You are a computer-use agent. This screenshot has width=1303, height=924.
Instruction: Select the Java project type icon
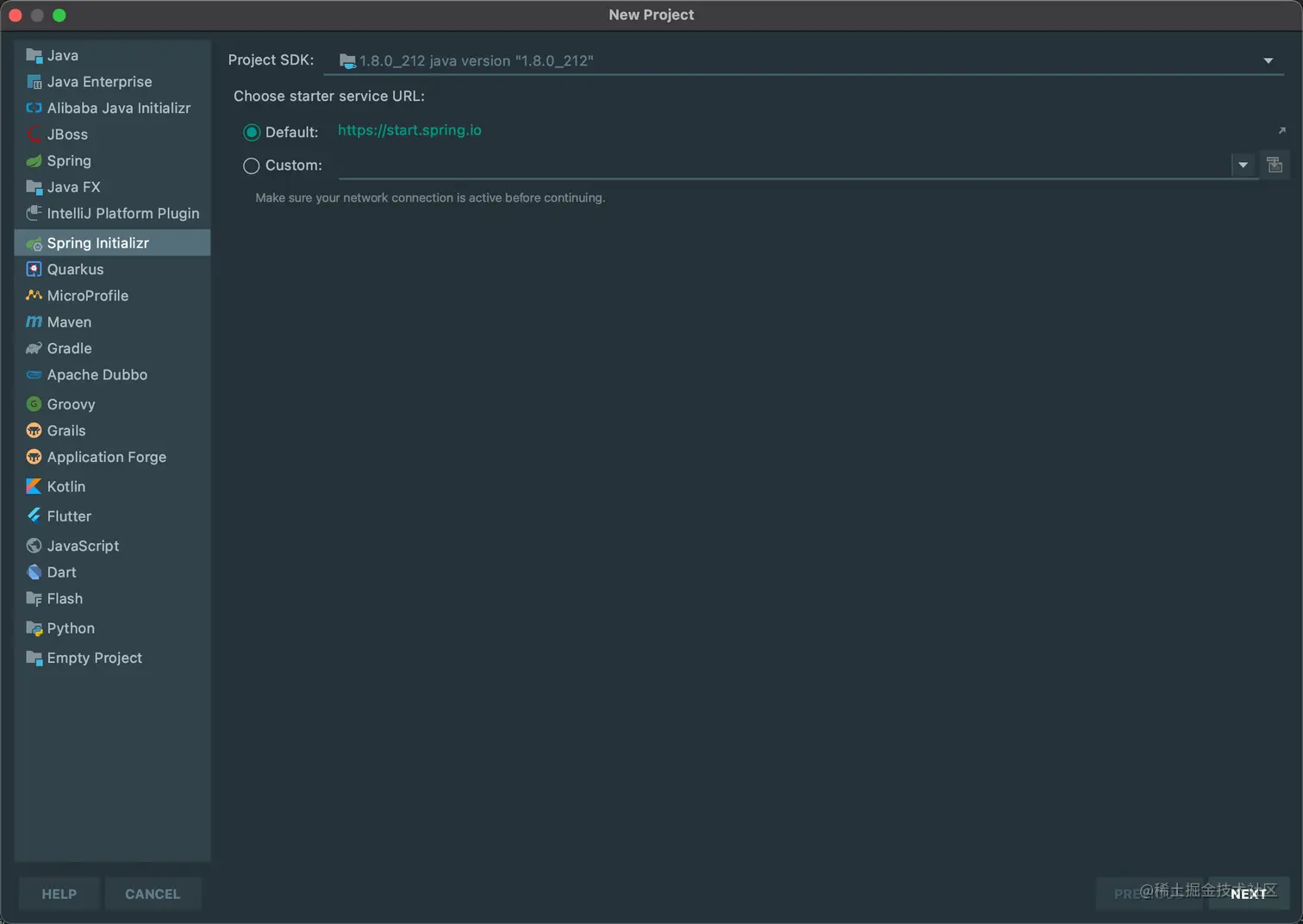point(34,55)
